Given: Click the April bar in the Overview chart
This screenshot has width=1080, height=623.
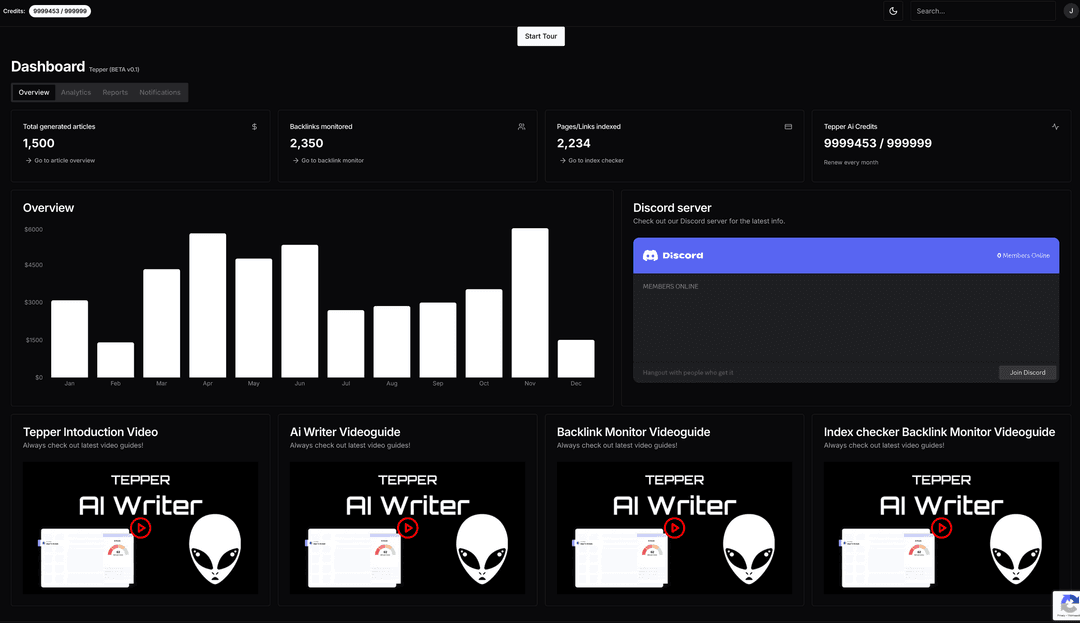Looking at the screenshot, I should pyautogui.click(x=207, y=305).
